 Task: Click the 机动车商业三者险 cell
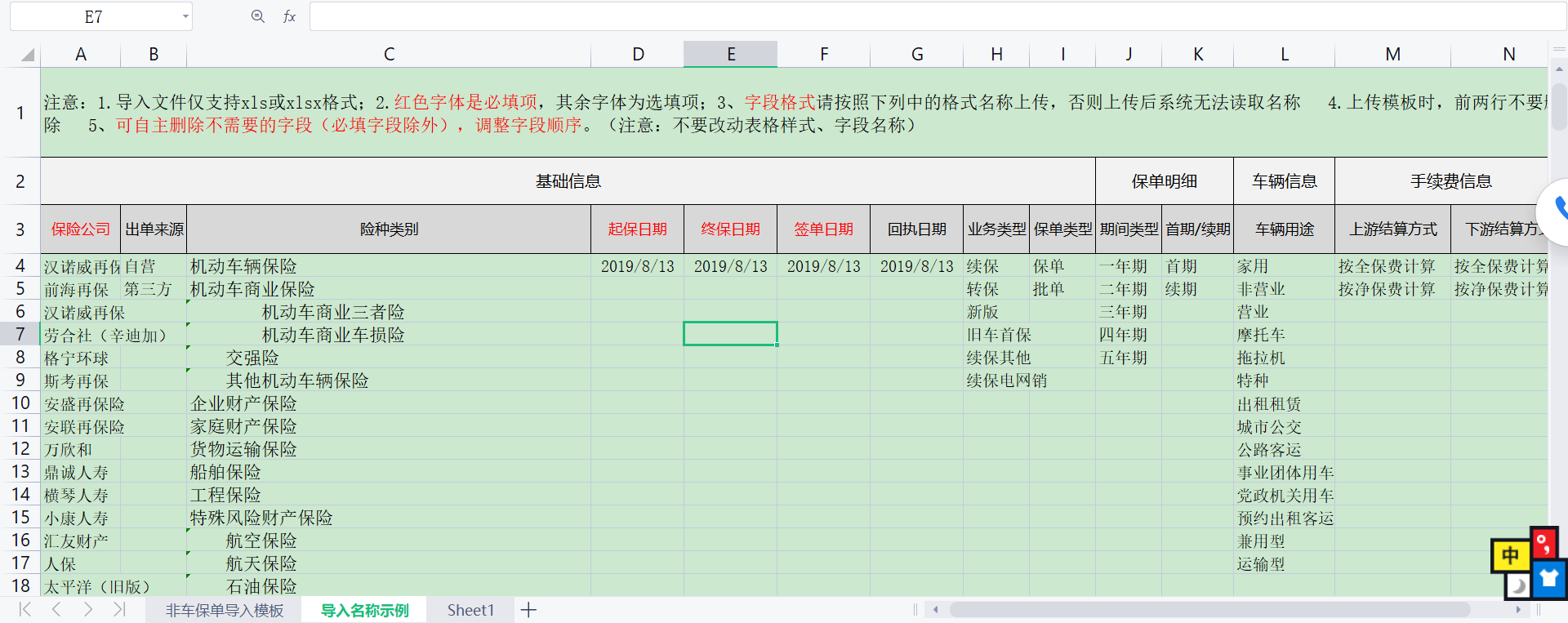389,312
